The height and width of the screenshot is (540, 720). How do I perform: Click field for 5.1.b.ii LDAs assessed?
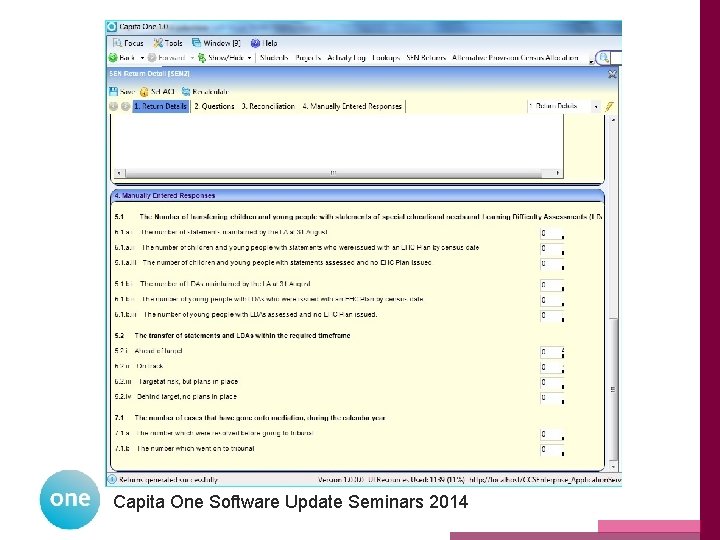(x=551, y=315)
